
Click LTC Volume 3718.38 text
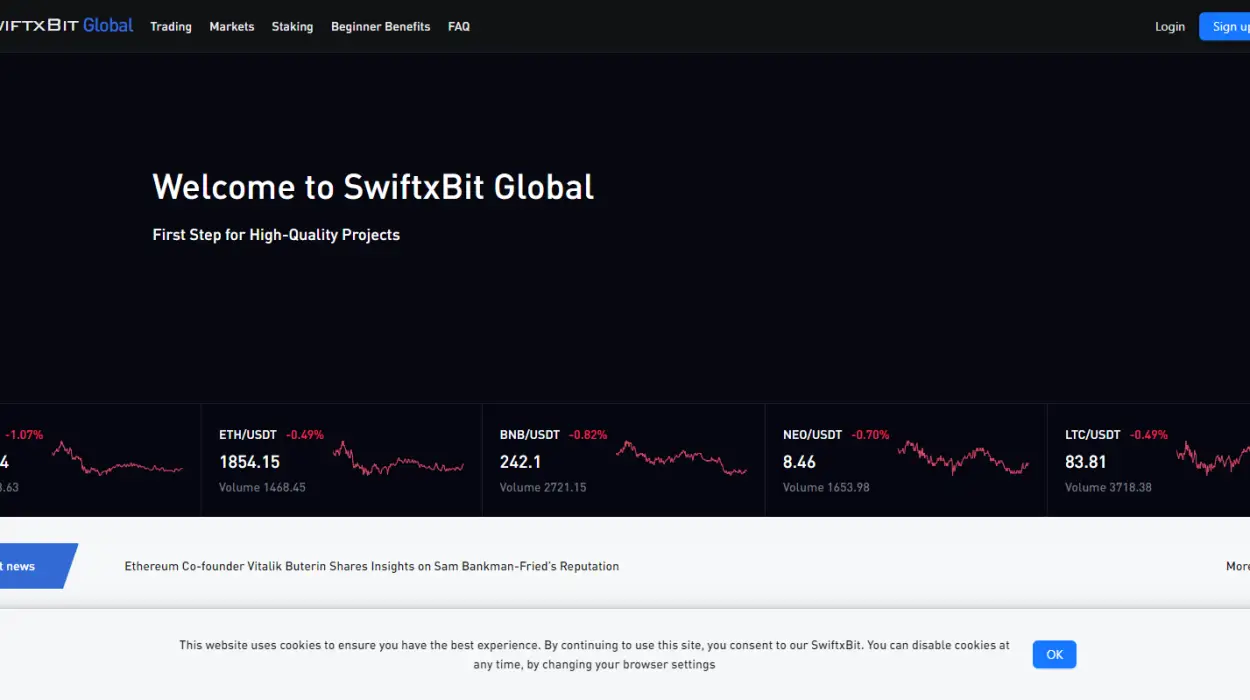click(x=1108, y=488)
